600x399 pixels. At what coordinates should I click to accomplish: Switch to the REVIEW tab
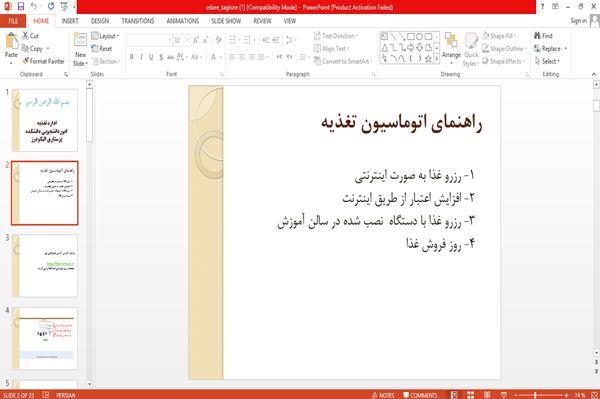pyautogui.click(x=262, y=21)
